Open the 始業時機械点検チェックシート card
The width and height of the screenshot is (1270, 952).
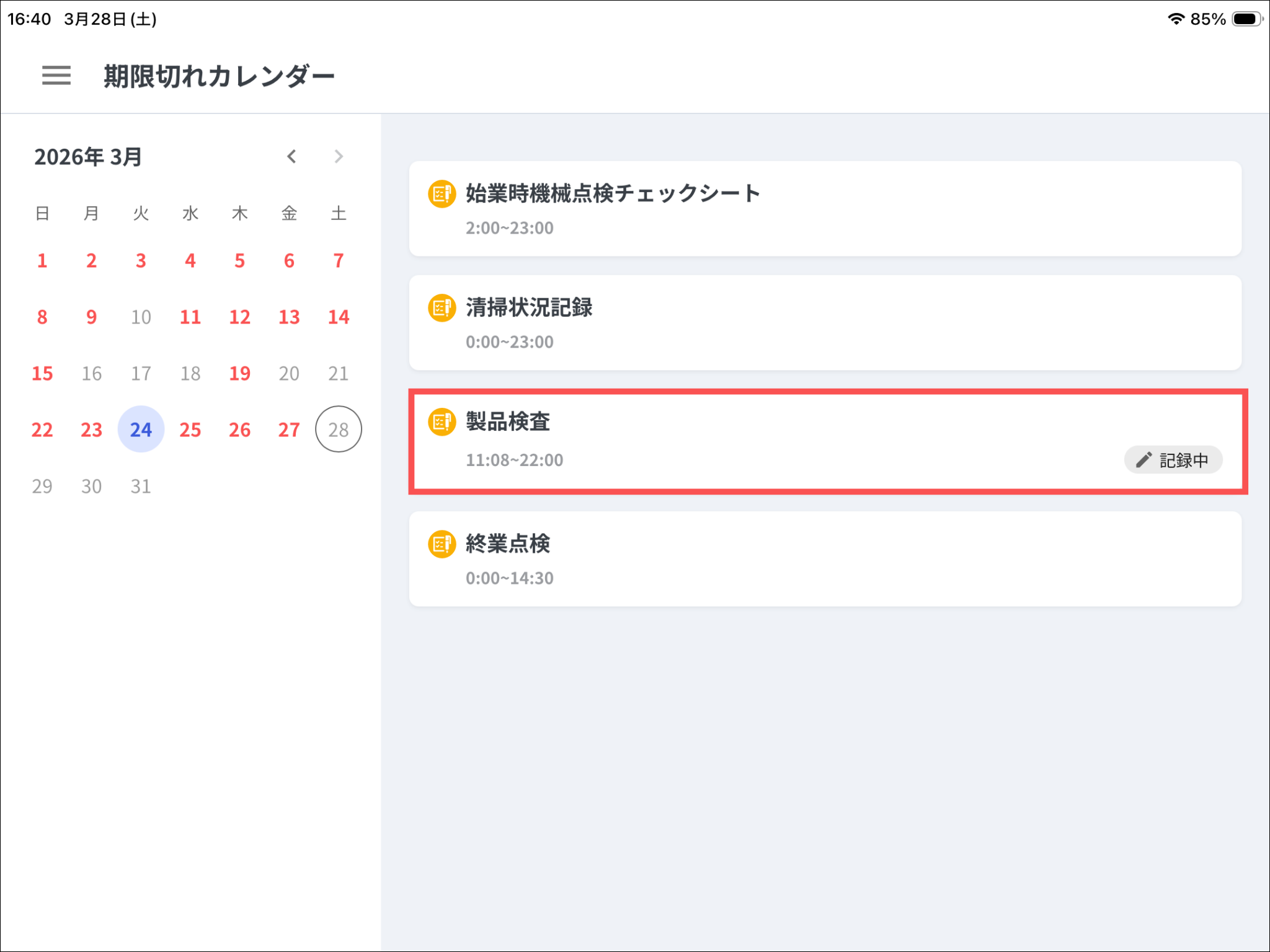[825, 209]
